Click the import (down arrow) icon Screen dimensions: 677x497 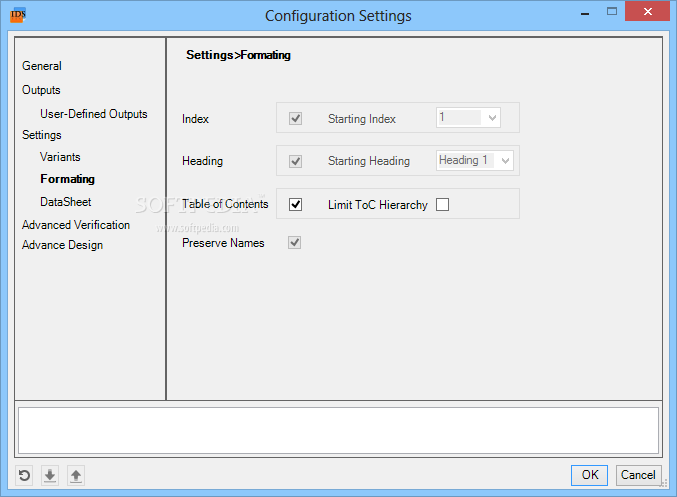[x=50, y=476]
